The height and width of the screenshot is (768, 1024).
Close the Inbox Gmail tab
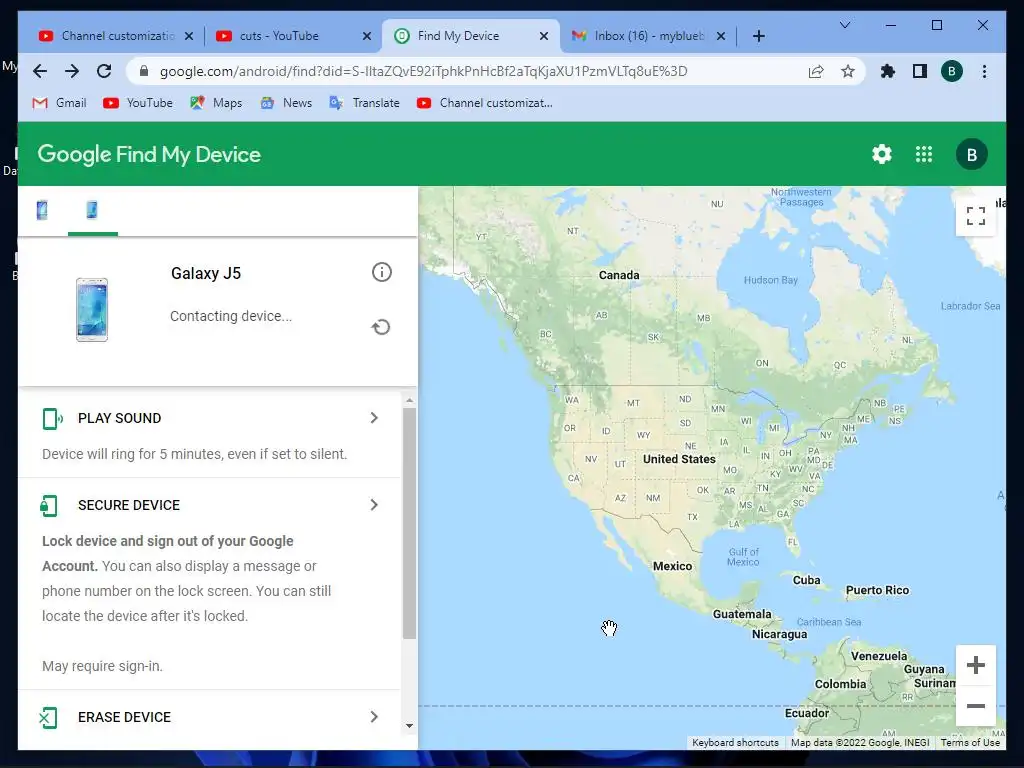(721, 36)
